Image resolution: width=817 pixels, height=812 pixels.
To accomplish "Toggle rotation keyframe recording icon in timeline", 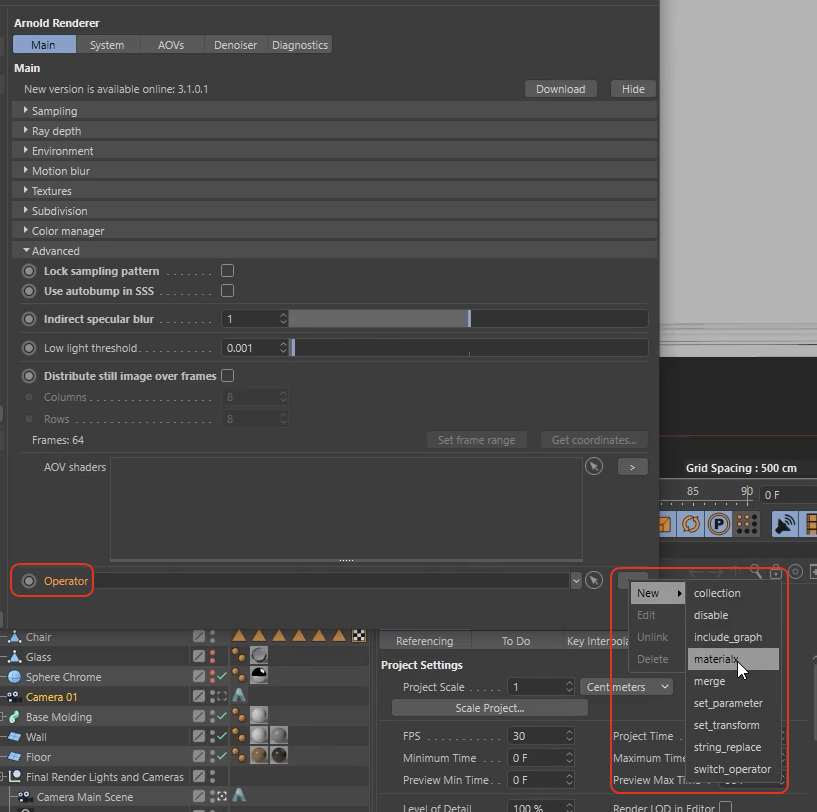I will tap(691, 524).
